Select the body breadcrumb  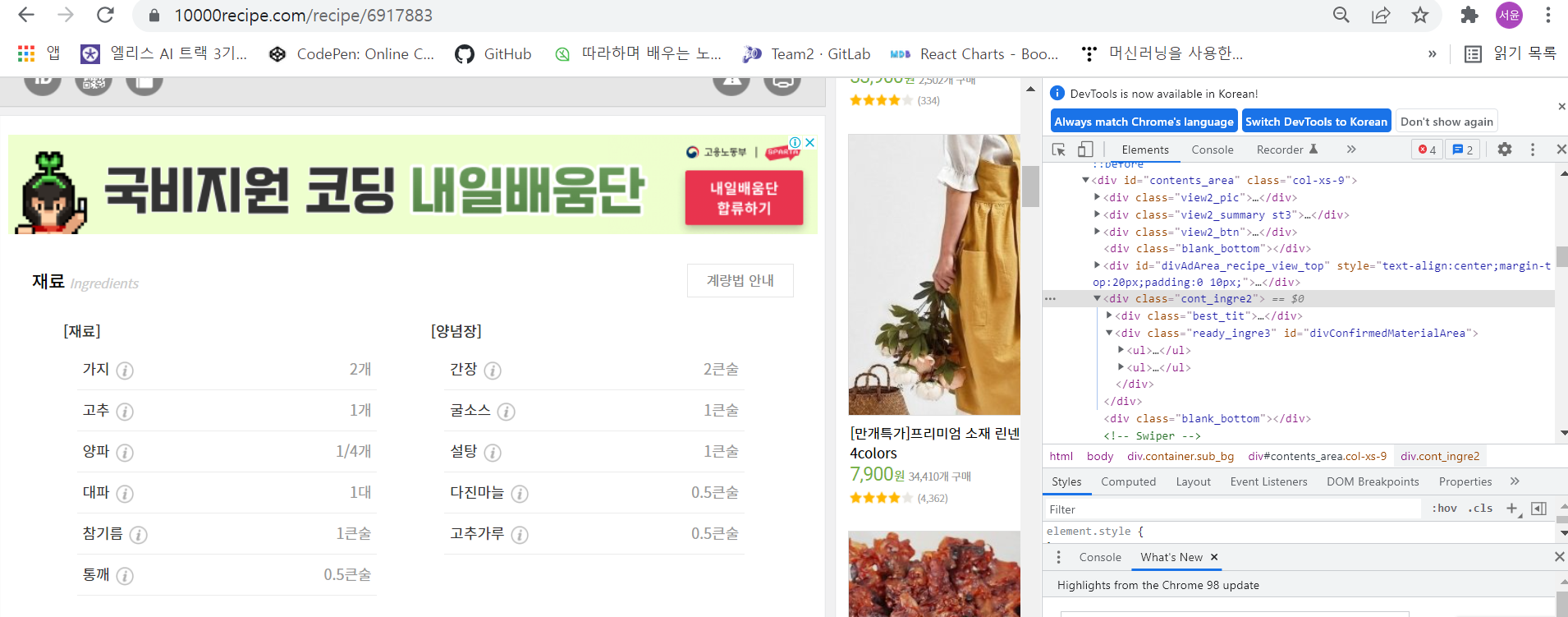click(1100, 456)
